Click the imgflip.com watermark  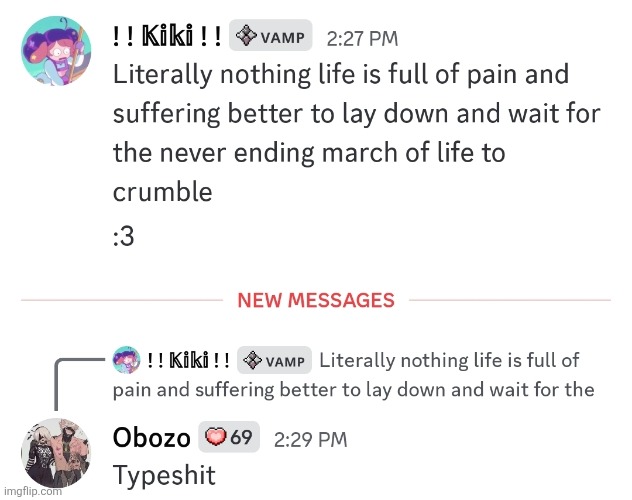tap(34, 491)
